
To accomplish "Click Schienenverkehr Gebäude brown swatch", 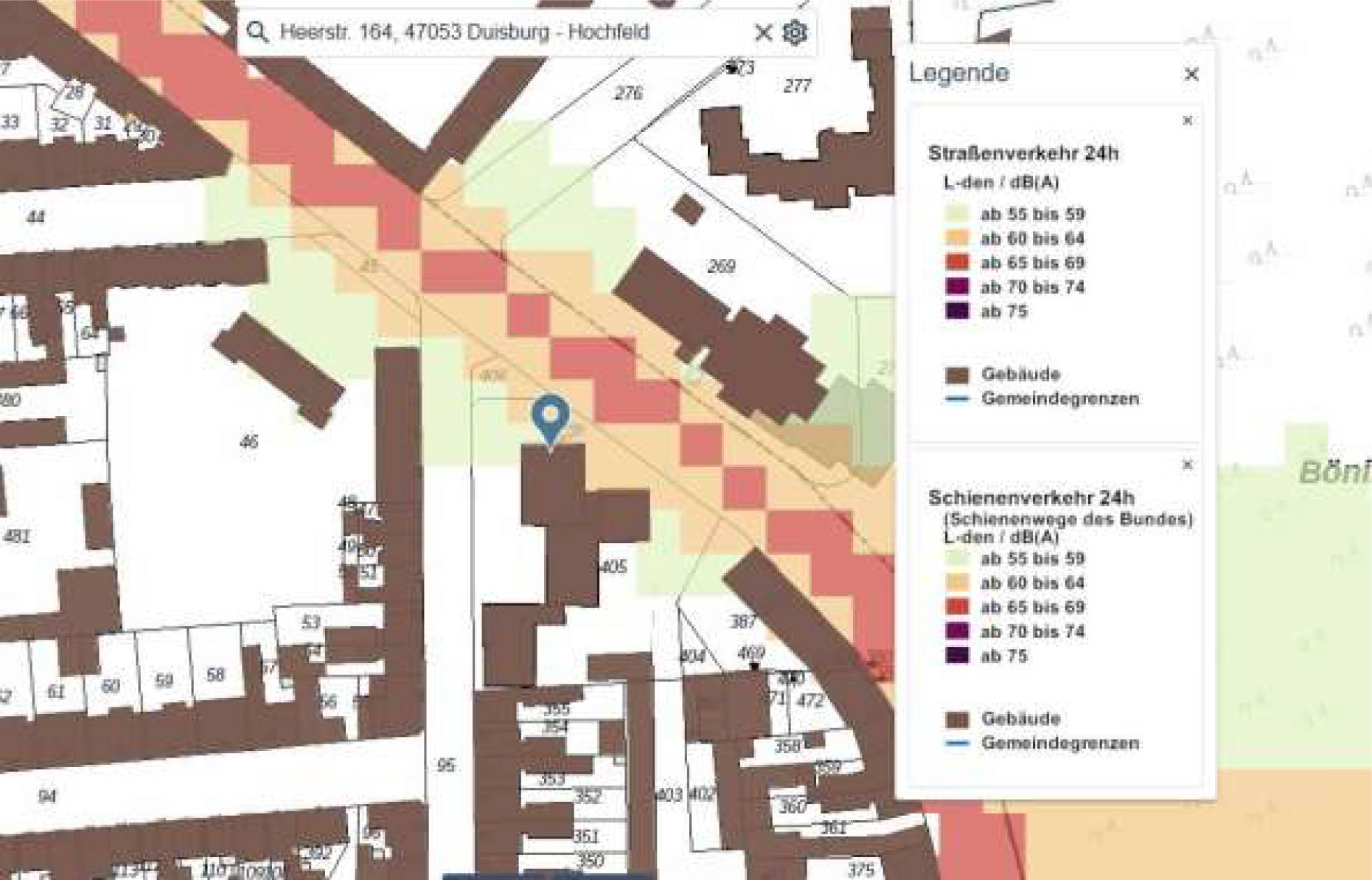I will (x=957, y=719).
